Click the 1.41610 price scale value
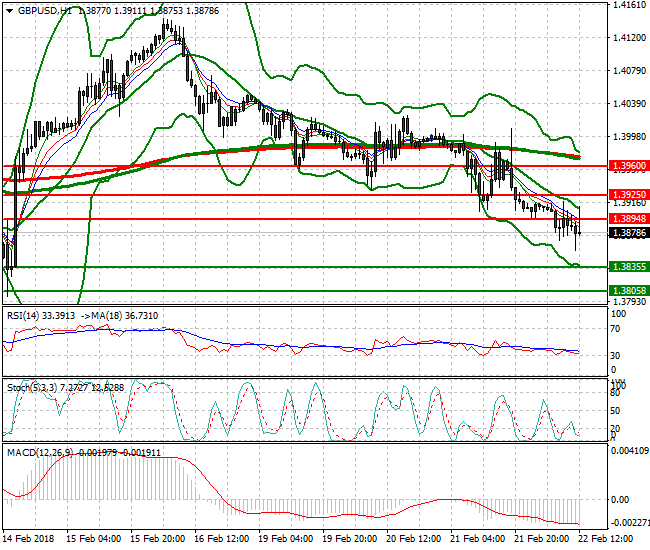Viewport: 650px width, 550px height. [x=629, y=5]
